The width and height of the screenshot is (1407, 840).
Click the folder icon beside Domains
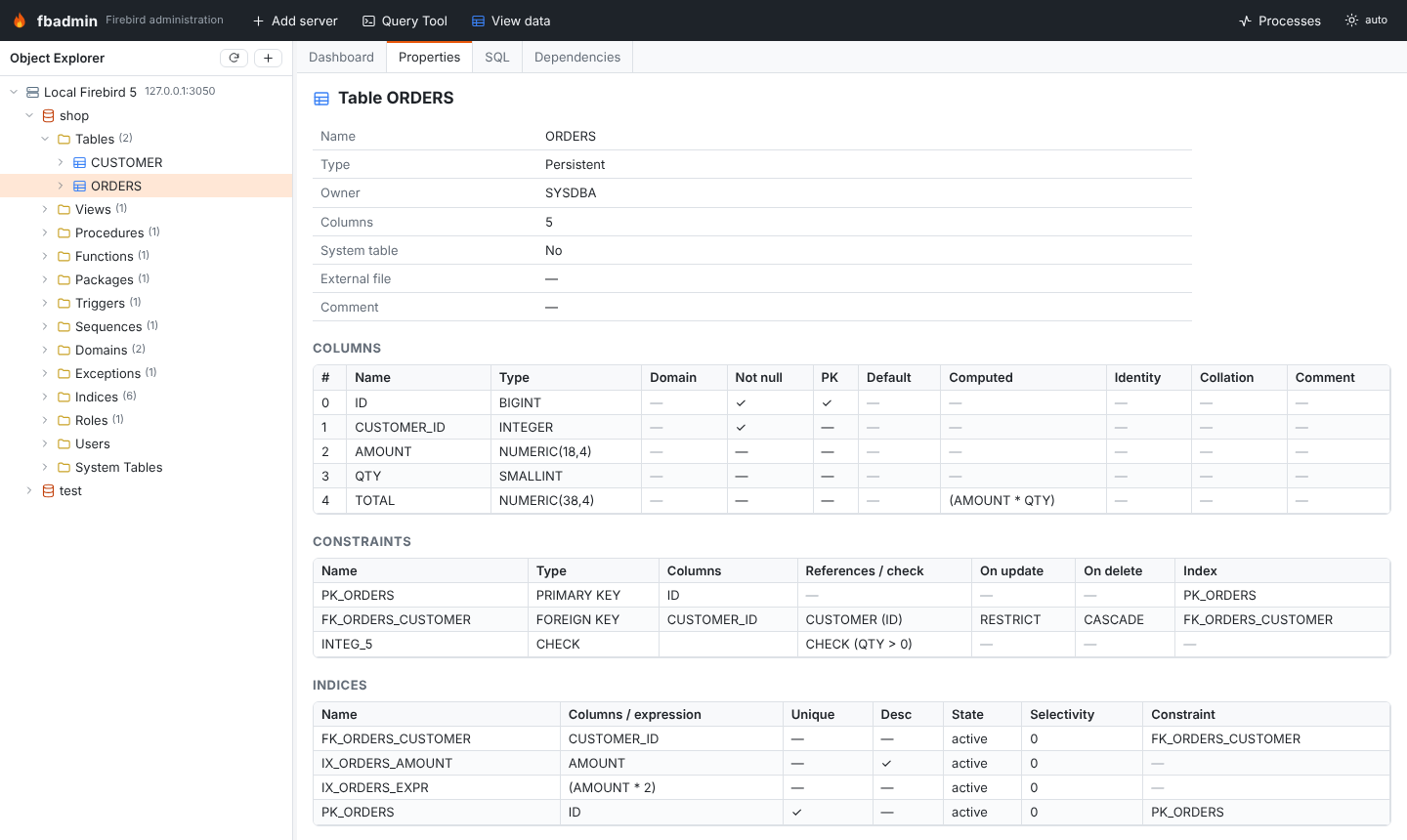64,350
